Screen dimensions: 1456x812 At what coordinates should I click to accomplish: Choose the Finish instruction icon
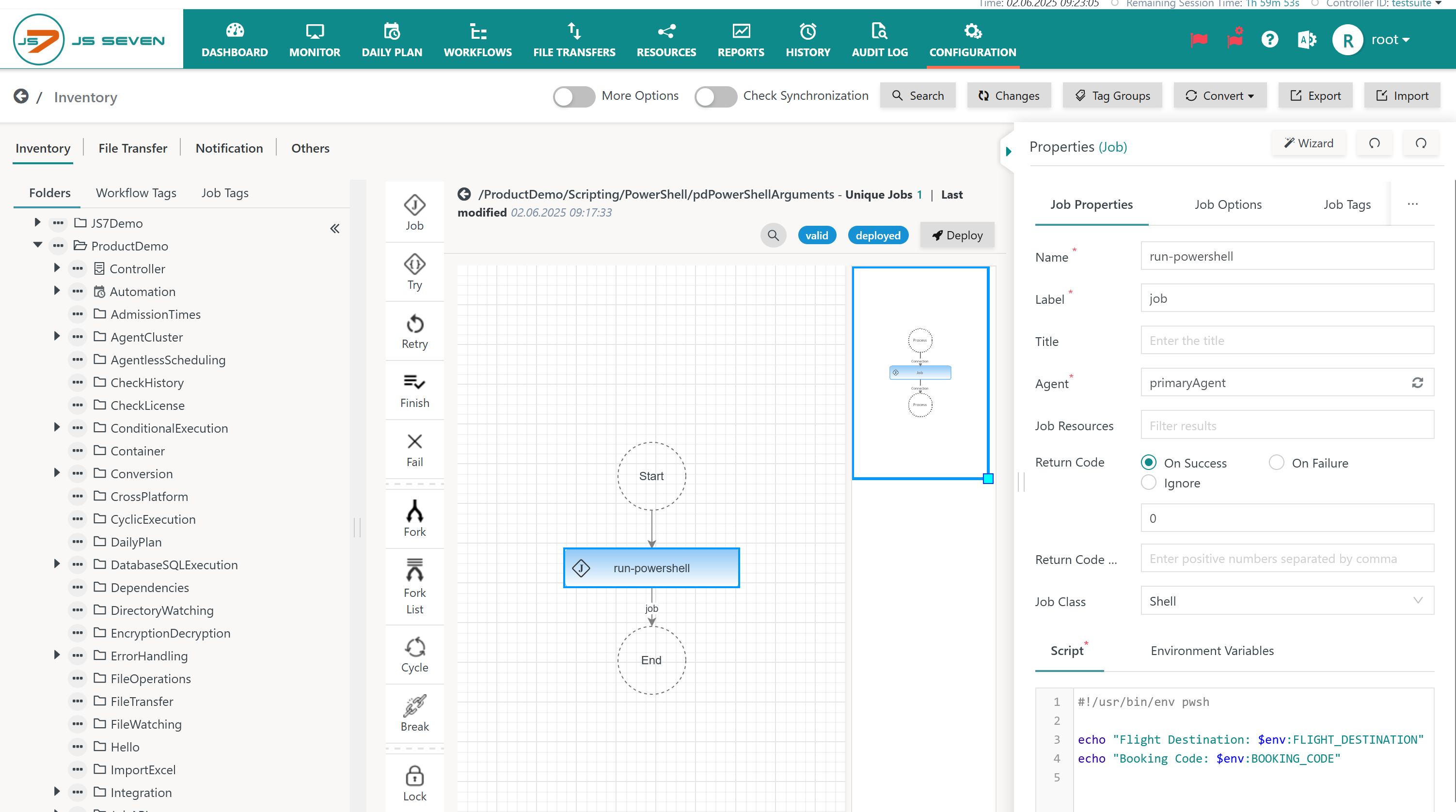(414, 383)
